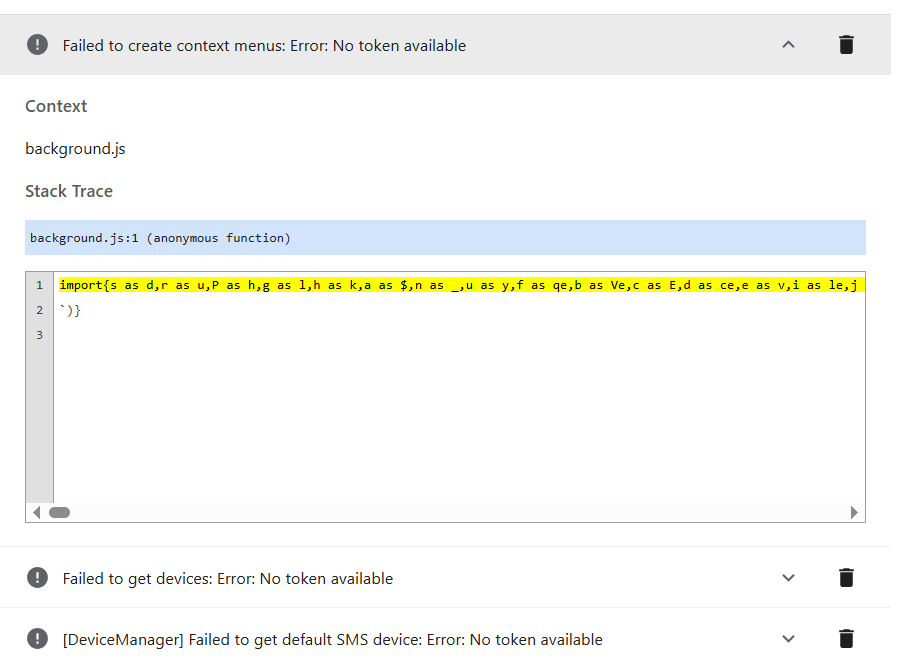Delete the context menus error entry
Image resolution: width=900 pixels, height=661 pixels.
846,45
